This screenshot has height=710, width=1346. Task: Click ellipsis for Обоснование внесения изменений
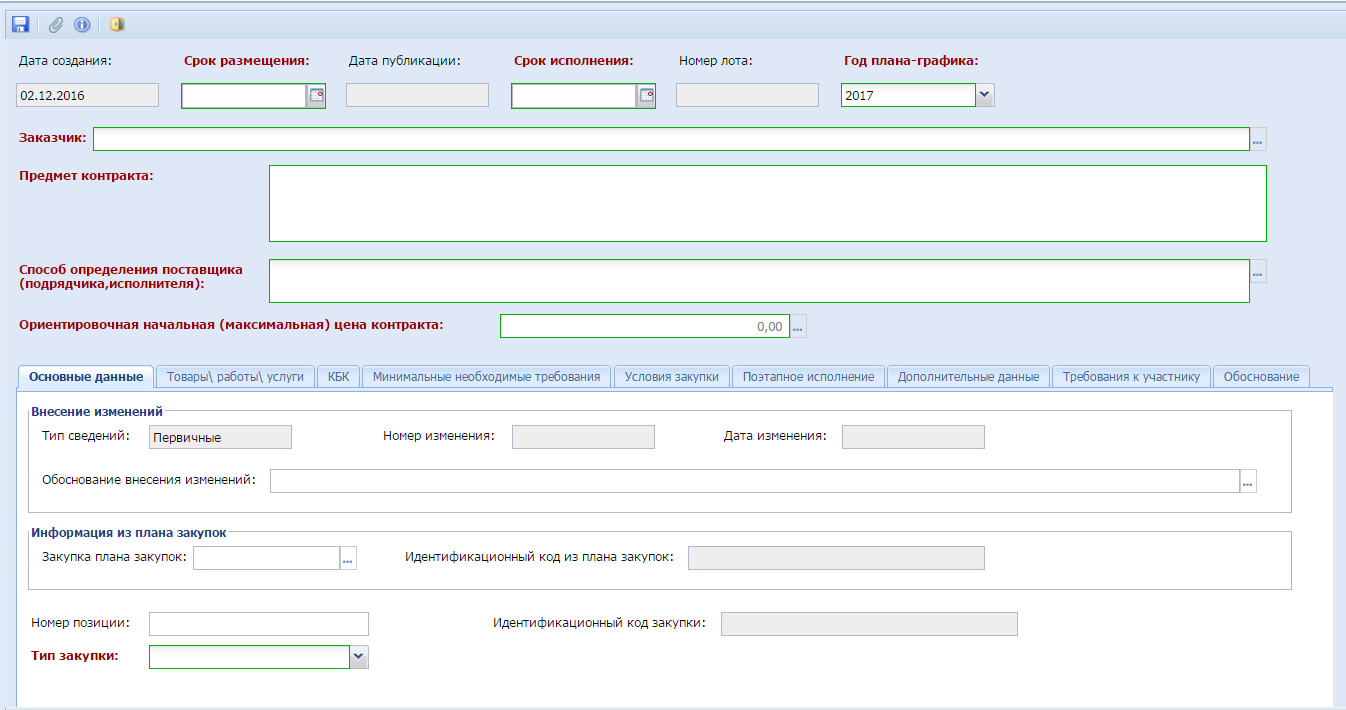pyautogui.click(x=1248, y=482)
